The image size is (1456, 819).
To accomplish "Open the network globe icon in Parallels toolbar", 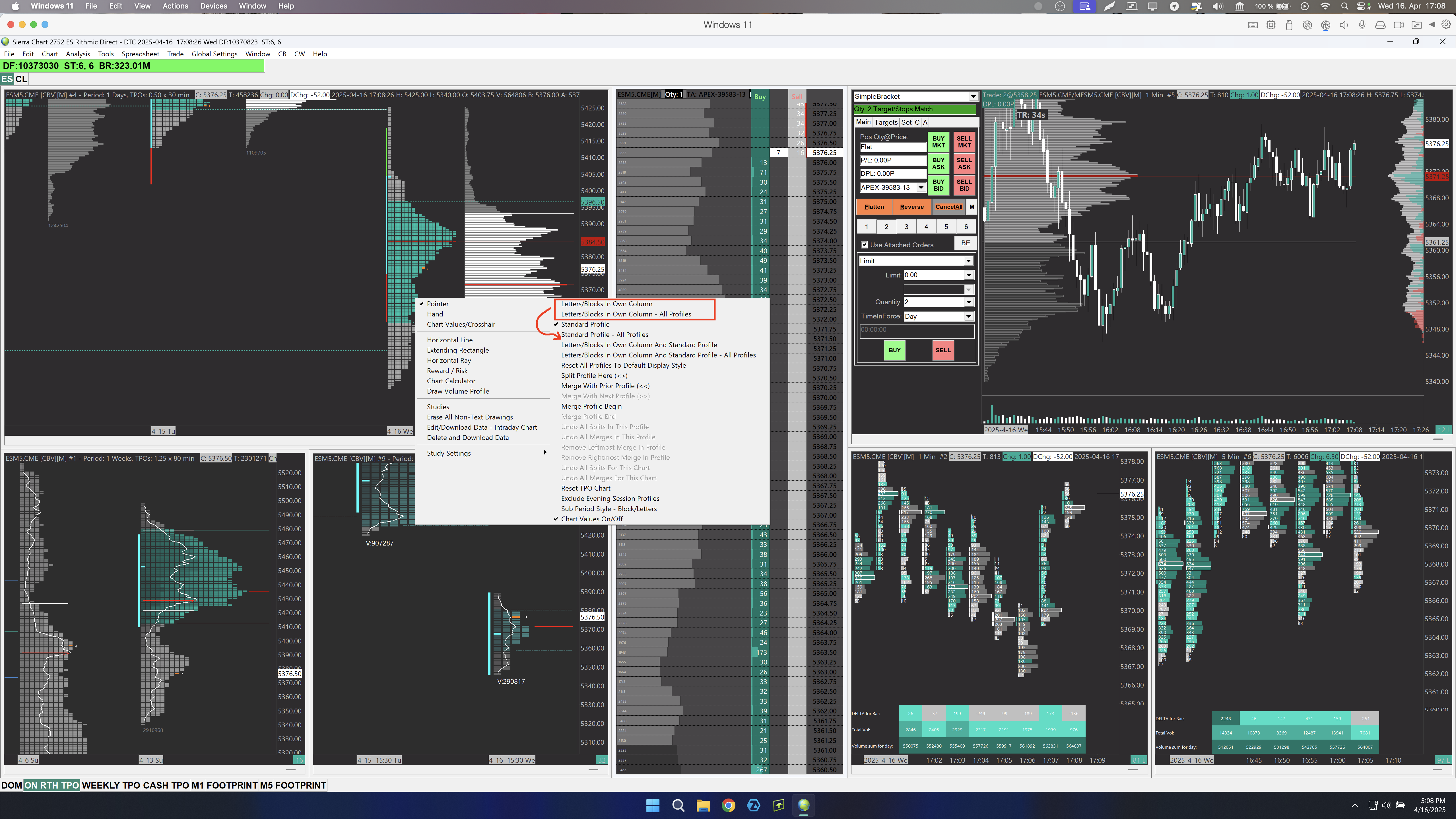I will [x=1325, y=25].
